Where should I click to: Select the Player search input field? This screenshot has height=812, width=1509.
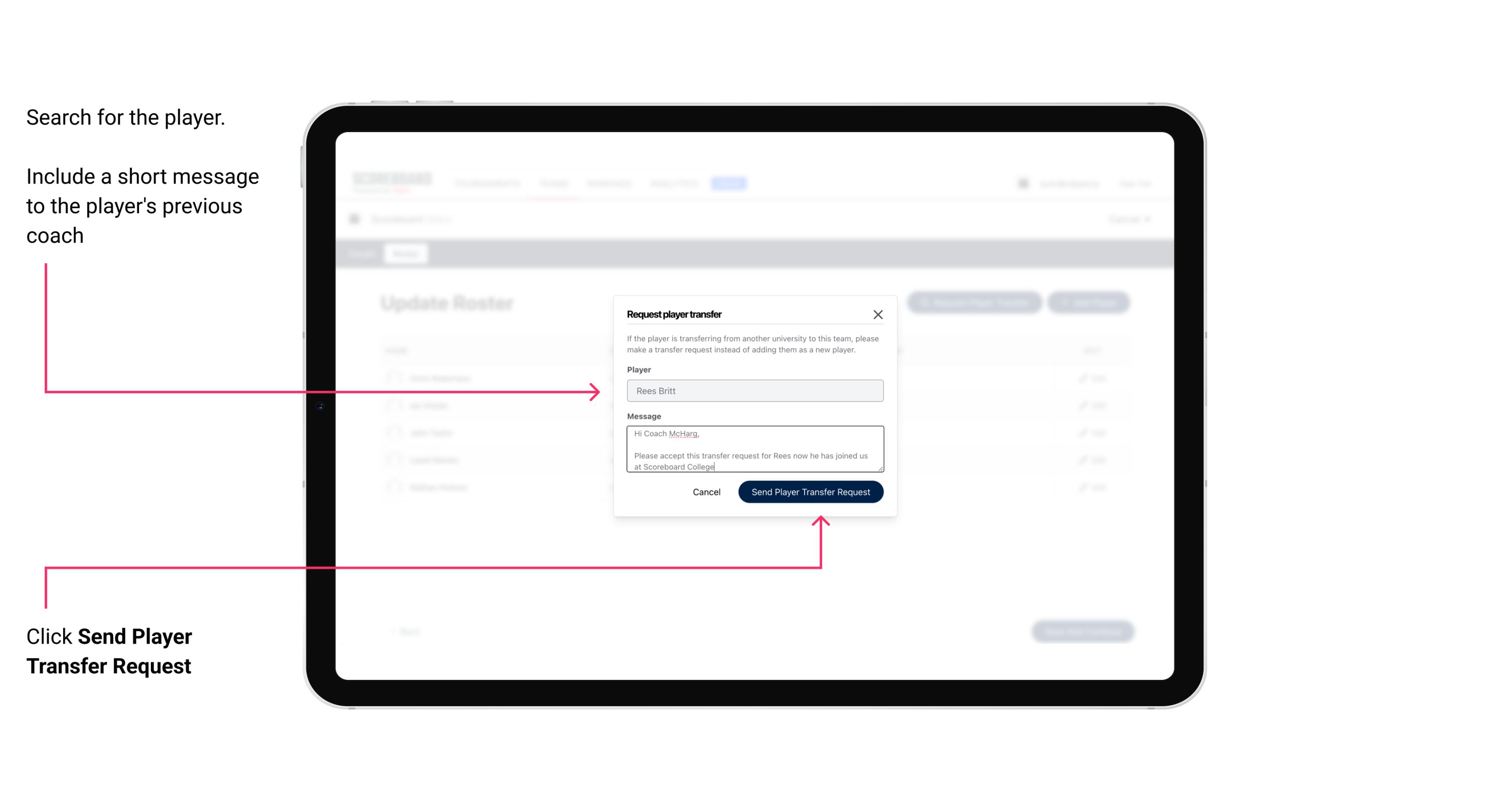(755, 391)
